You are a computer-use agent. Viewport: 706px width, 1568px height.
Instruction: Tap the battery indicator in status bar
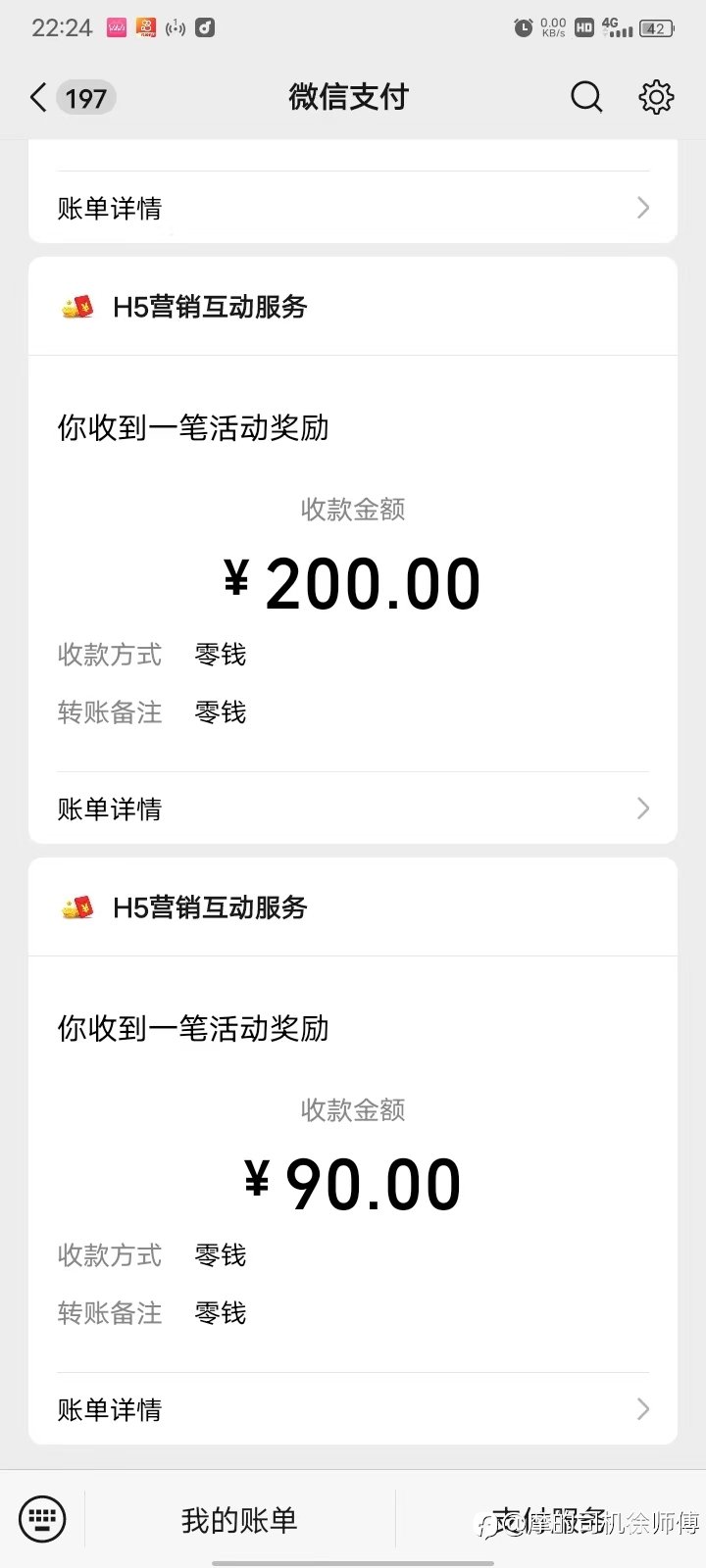[657, 28]
